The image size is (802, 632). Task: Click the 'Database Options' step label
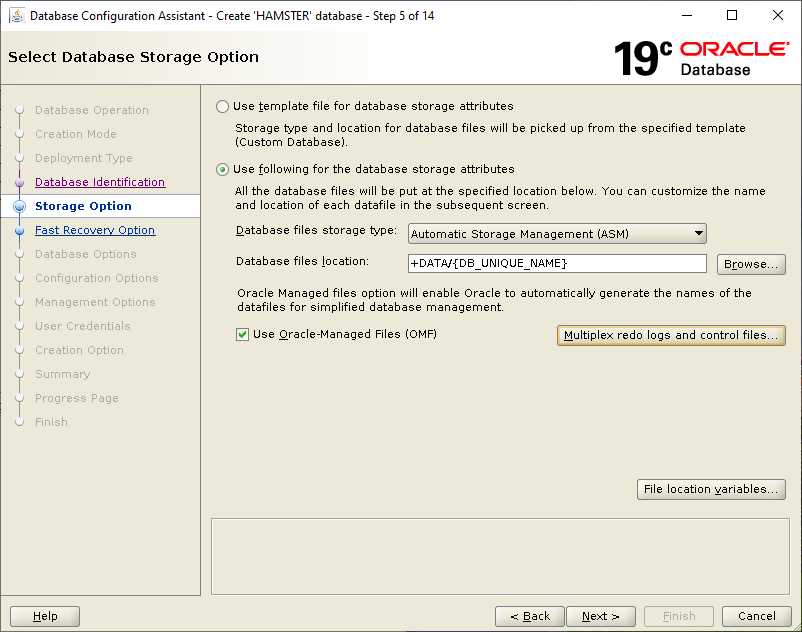[x=85, y=254]
